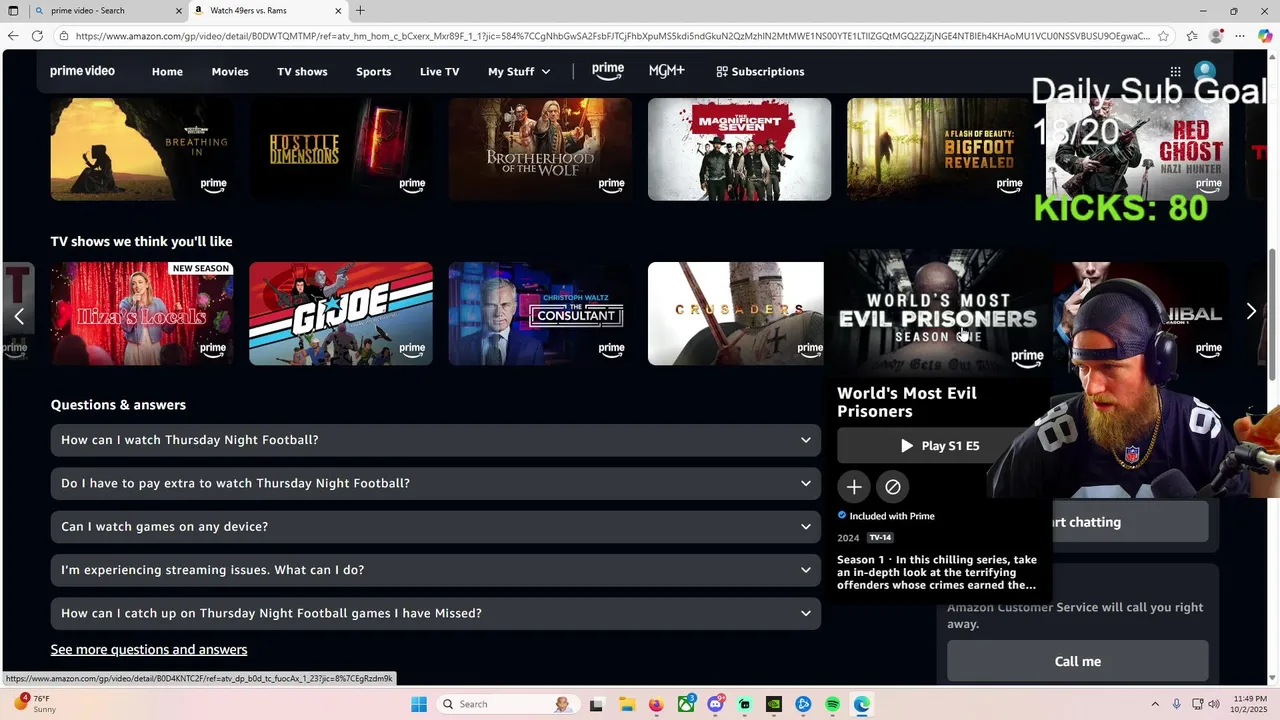Image resolution: width=1280 pixels, height=720 pixels.
Task: Open the MGM+ channel logo
Action: coord(666,71)
